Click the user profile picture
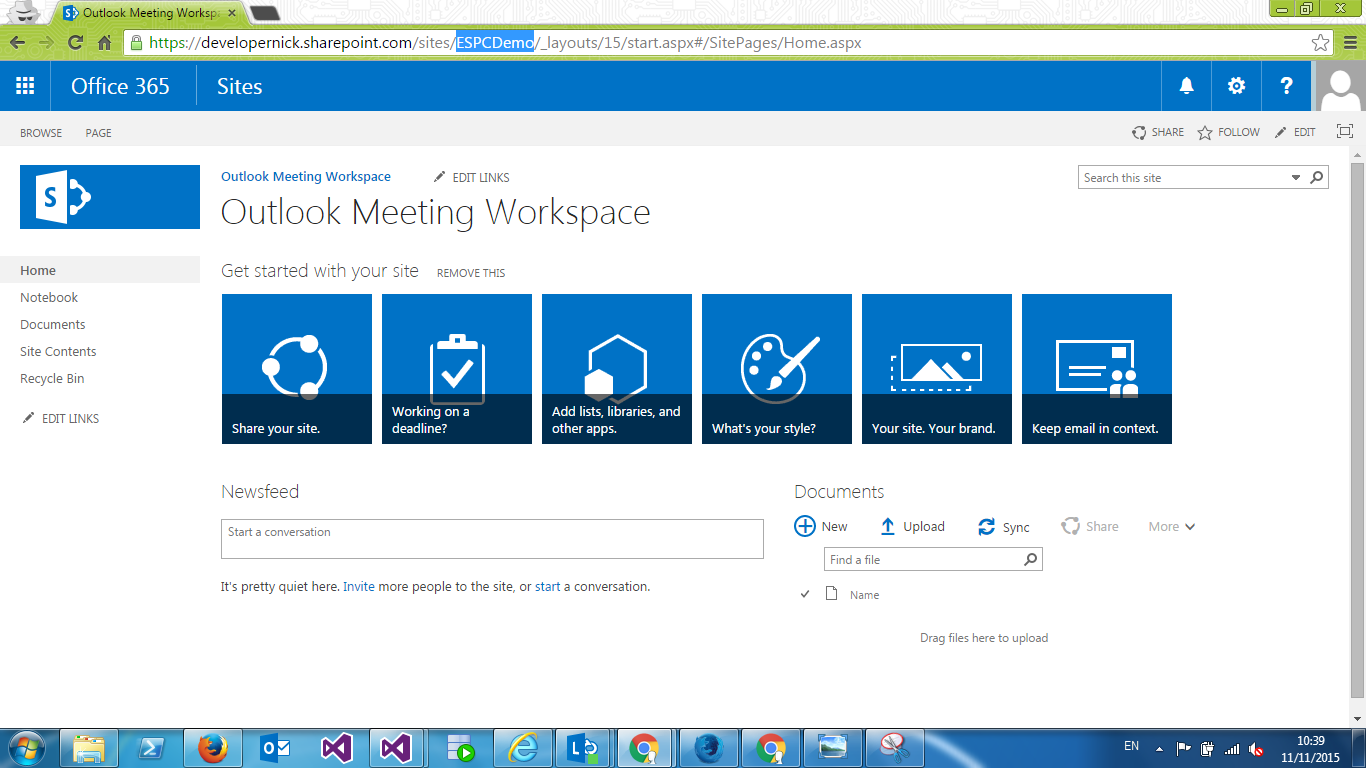This screenshot has height=768, width=1366. click(x=1339, y=86)
